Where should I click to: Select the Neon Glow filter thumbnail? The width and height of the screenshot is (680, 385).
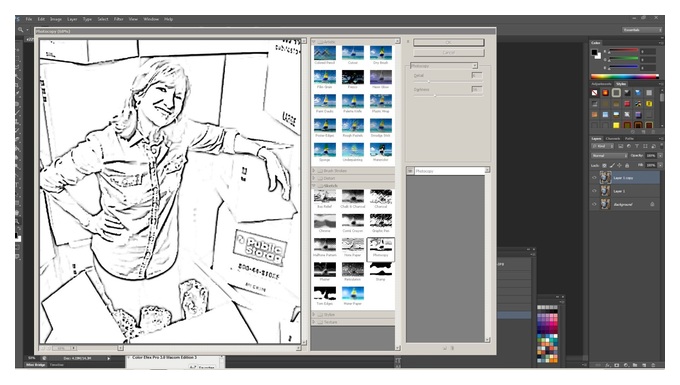tap(381, 78)
